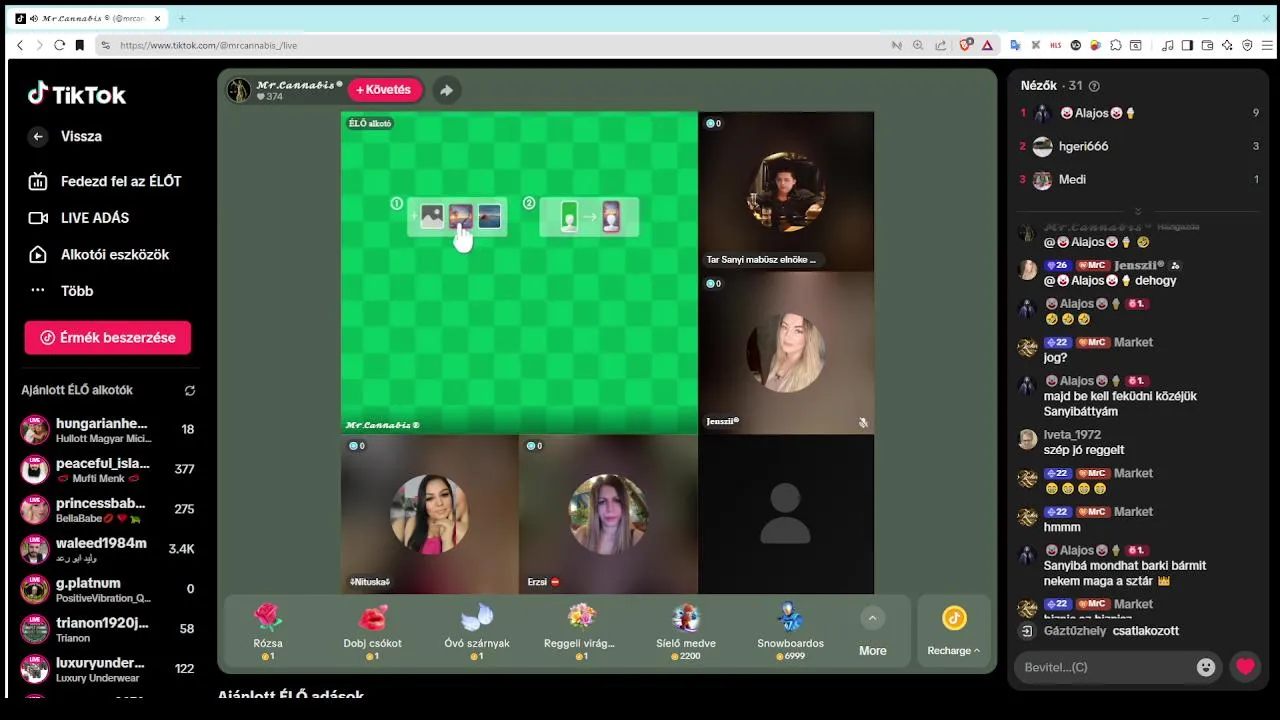Open Brave wallet icon
1280x720 pixels.
click(x=1207, y=45)
